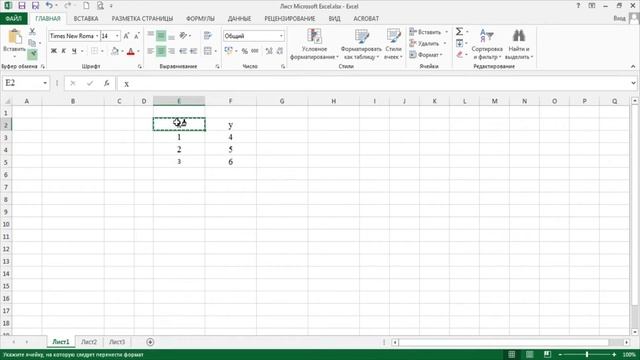Open Условное форматирование menu

tap(314, 44)
